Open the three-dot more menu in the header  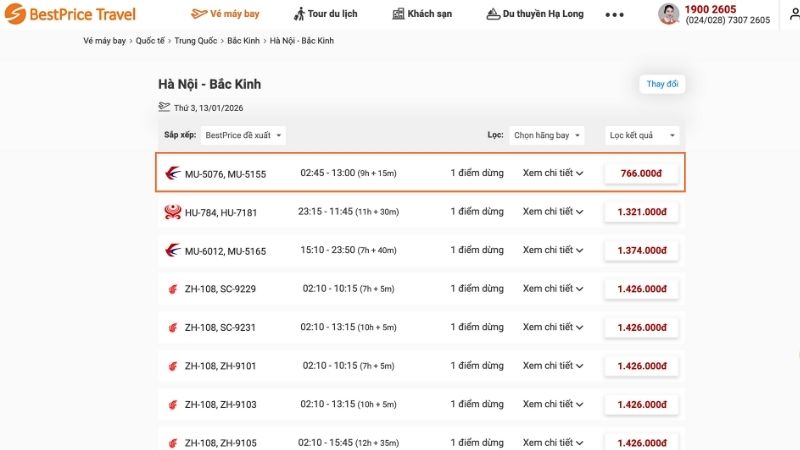pos(614,15)
